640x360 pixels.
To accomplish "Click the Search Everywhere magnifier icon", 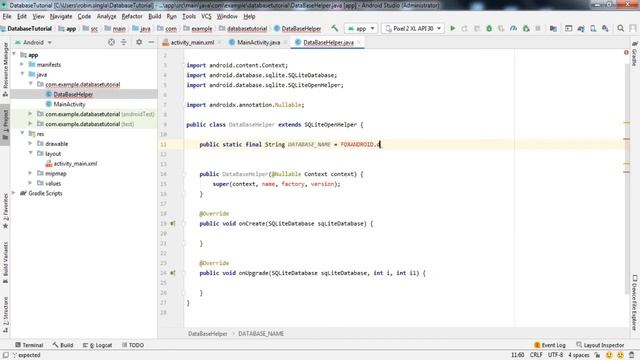I will point(620,29).
